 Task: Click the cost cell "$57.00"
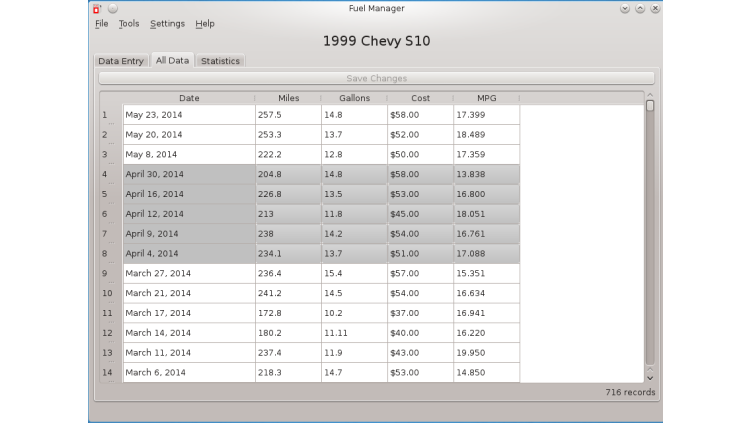421,273
